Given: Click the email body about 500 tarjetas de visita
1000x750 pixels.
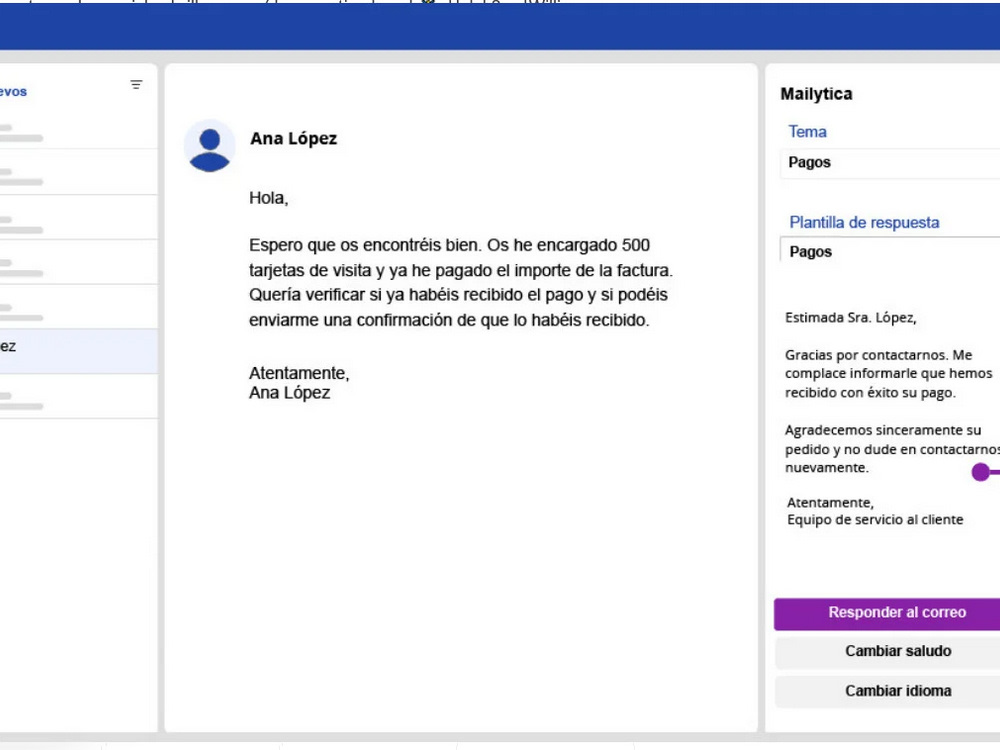Looking at the screenshot, I should point(460,283).
